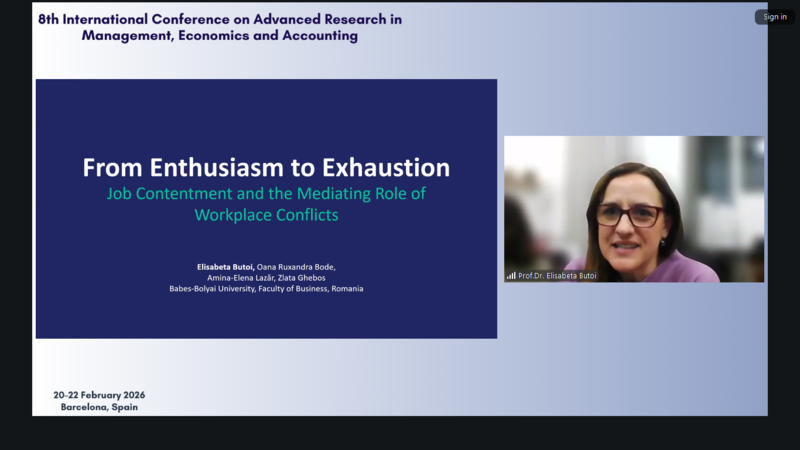800x450 pixels.
Task: Click the Sign in button
Action: (x=774, y=16)
